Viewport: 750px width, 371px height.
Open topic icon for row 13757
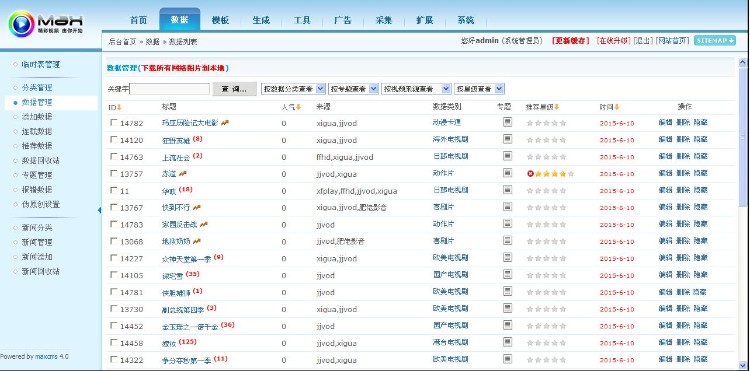[x=507, y=173]
